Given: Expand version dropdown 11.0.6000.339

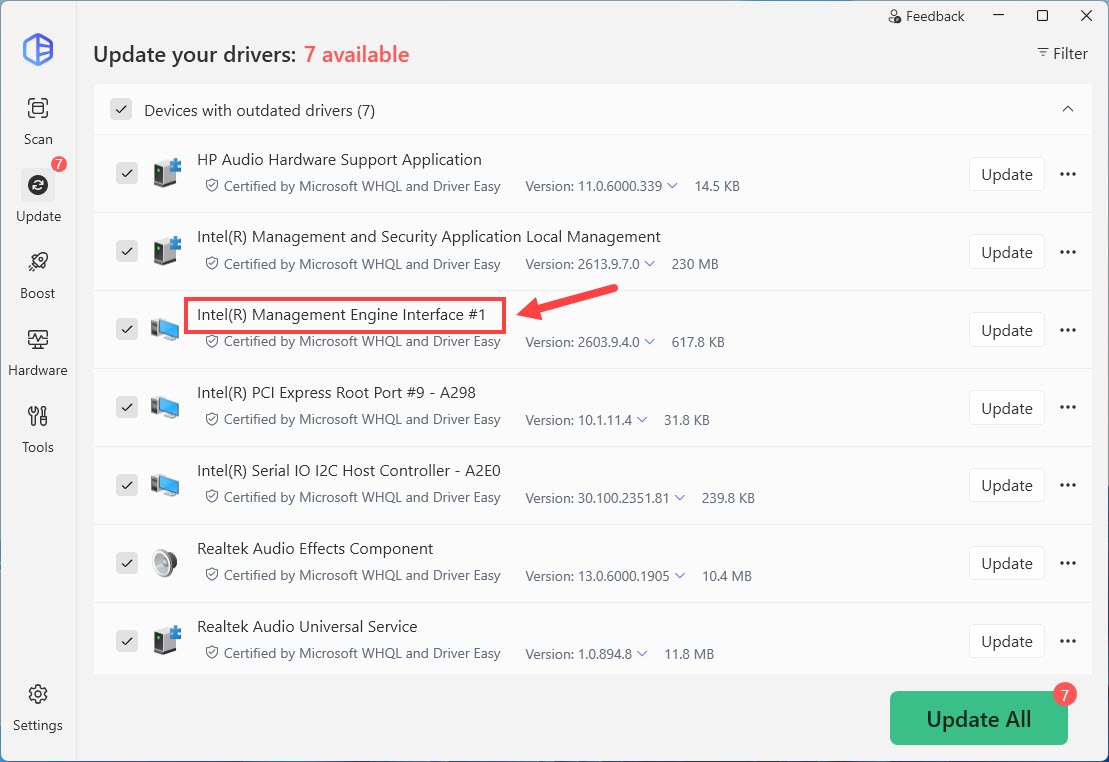Looking at the screenshot, I should tap(672, 186).
